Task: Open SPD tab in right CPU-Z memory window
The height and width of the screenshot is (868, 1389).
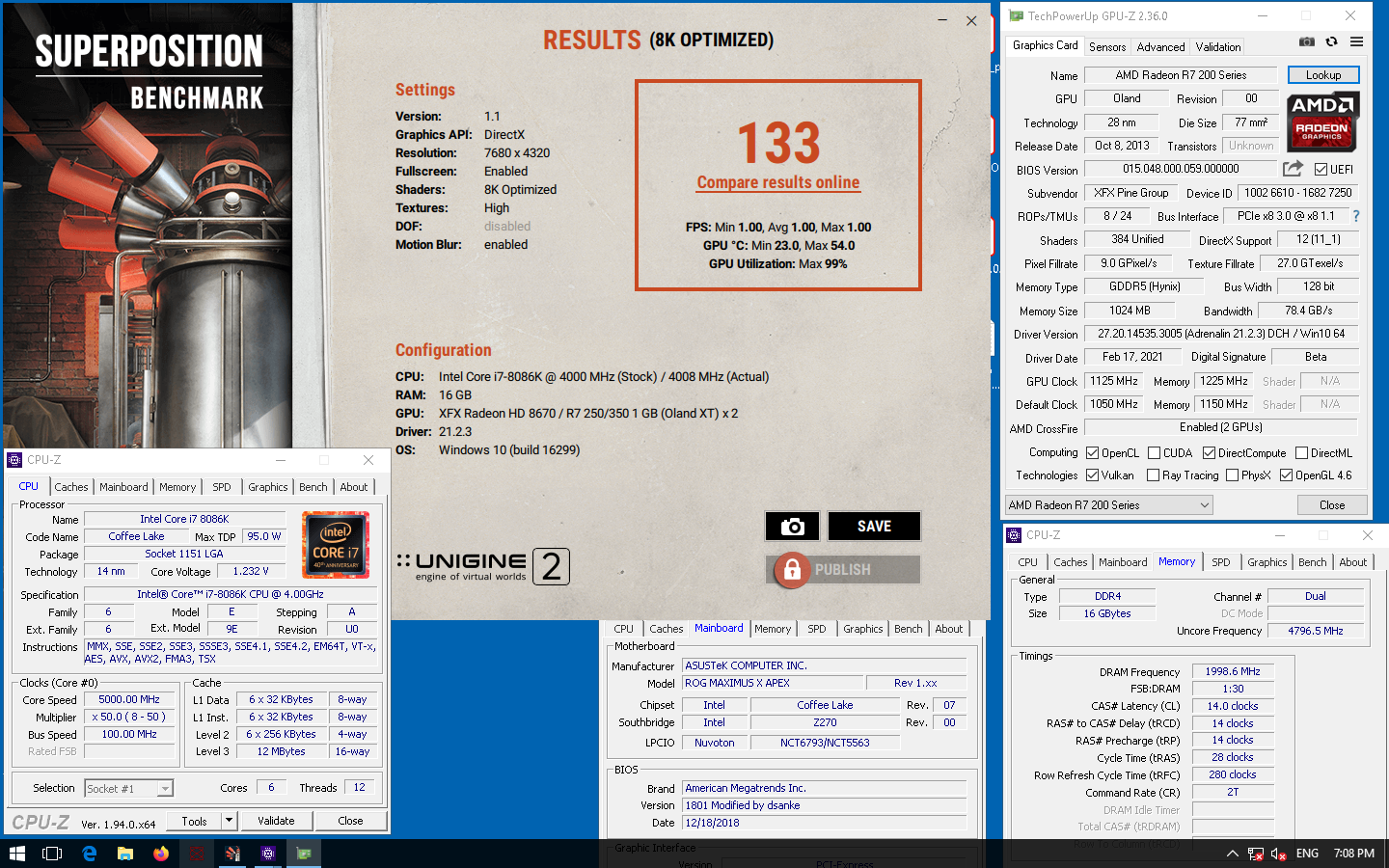Action: click(x=1221, y=562)
